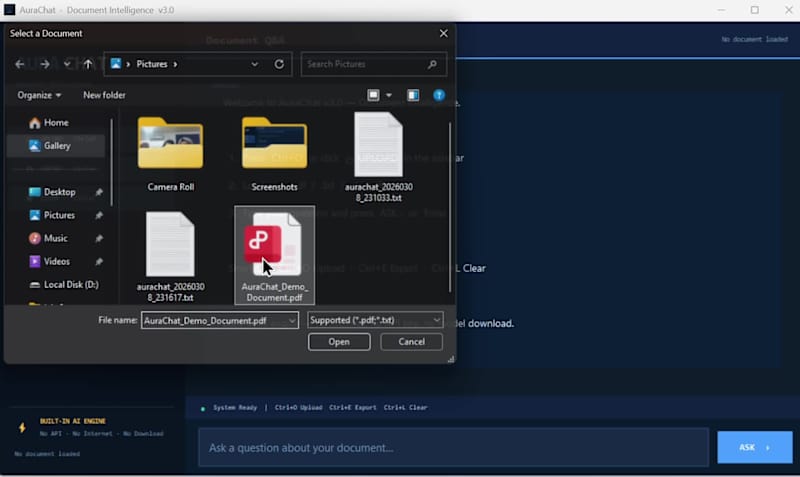This screenshot has height=477, width=800.
Task: Click No document loaded in header
Action: [755, 39]
